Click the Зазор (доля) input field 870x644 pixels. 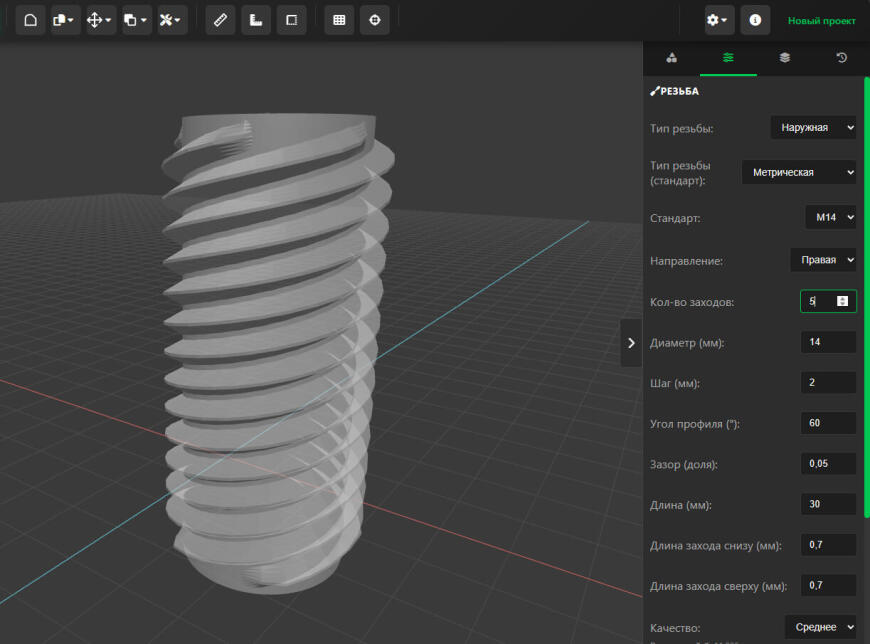tap(828, 464)
